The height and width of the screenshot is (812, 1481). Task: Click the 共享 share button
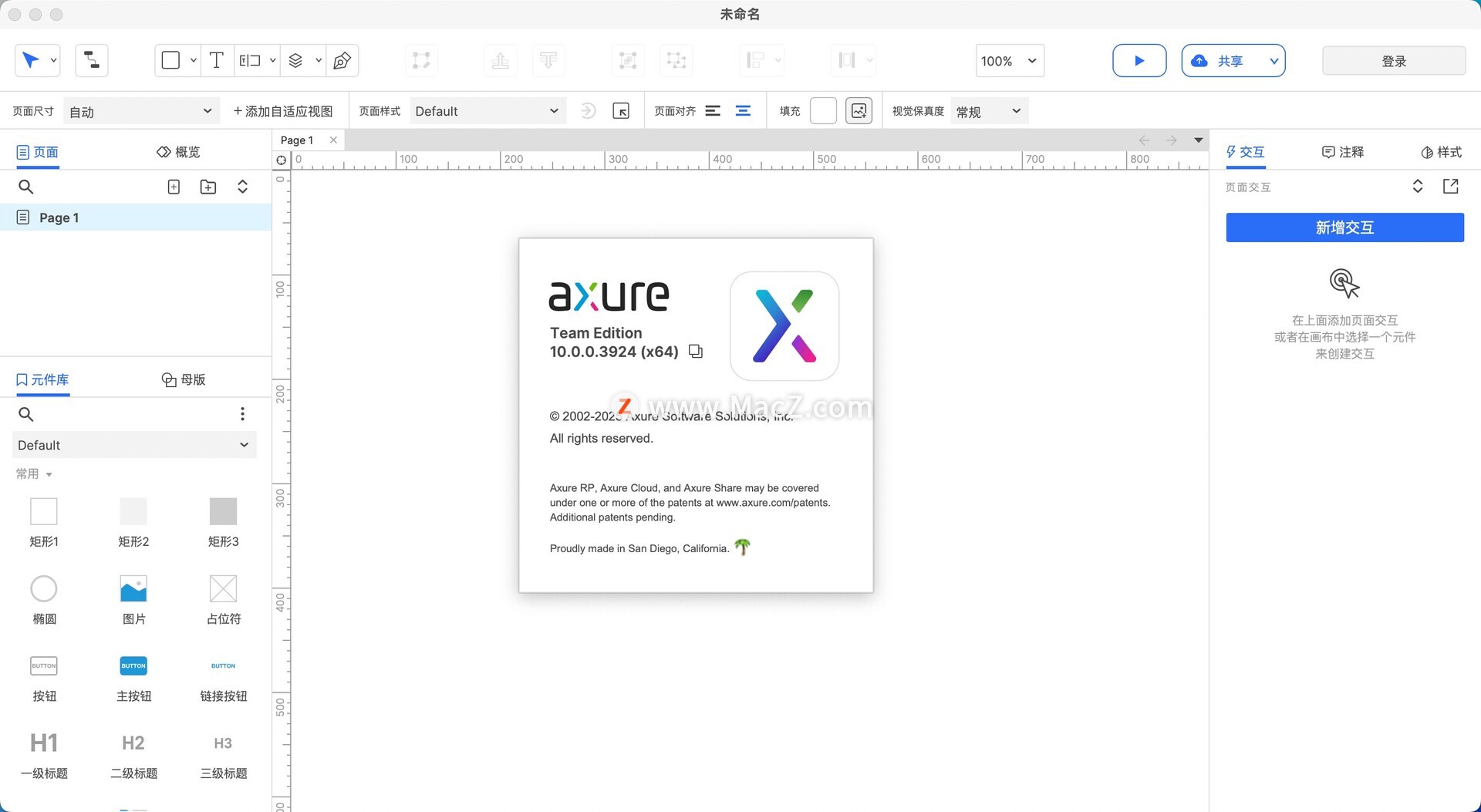(1220, 61)
